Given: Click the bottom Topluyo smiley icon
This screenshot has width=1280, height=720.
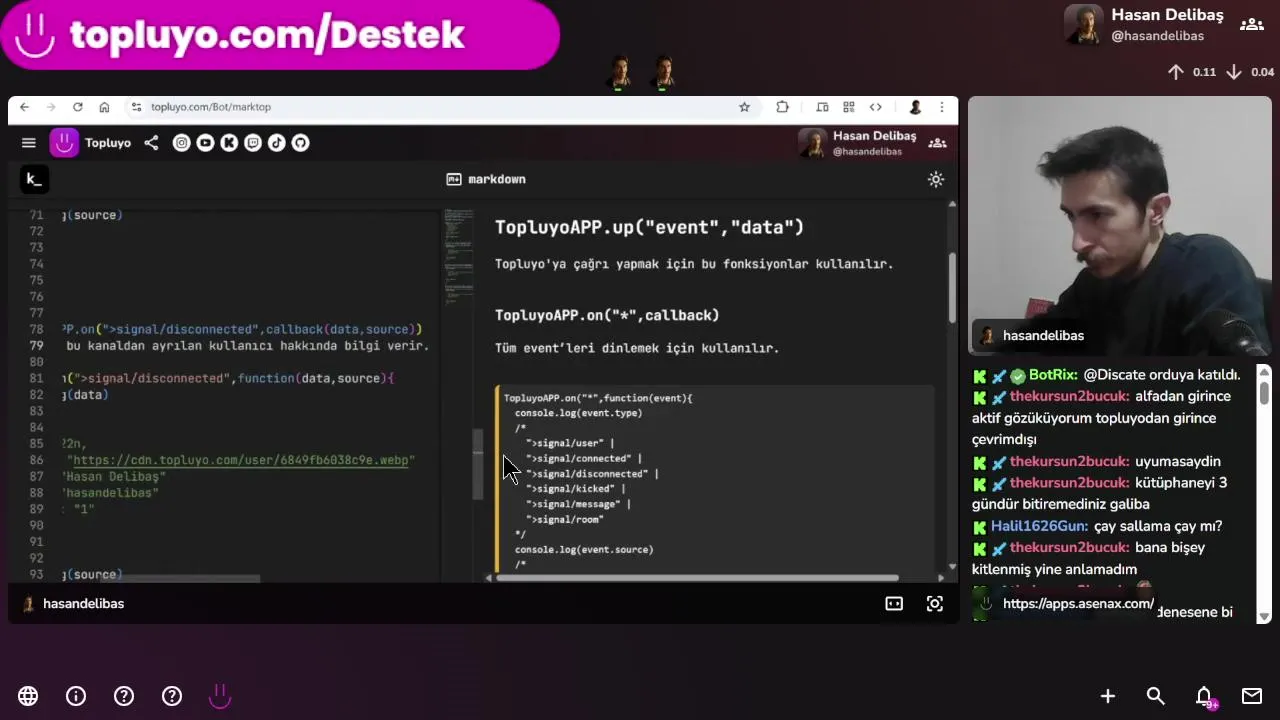Looking at the screenshot, I should (220, 696).
